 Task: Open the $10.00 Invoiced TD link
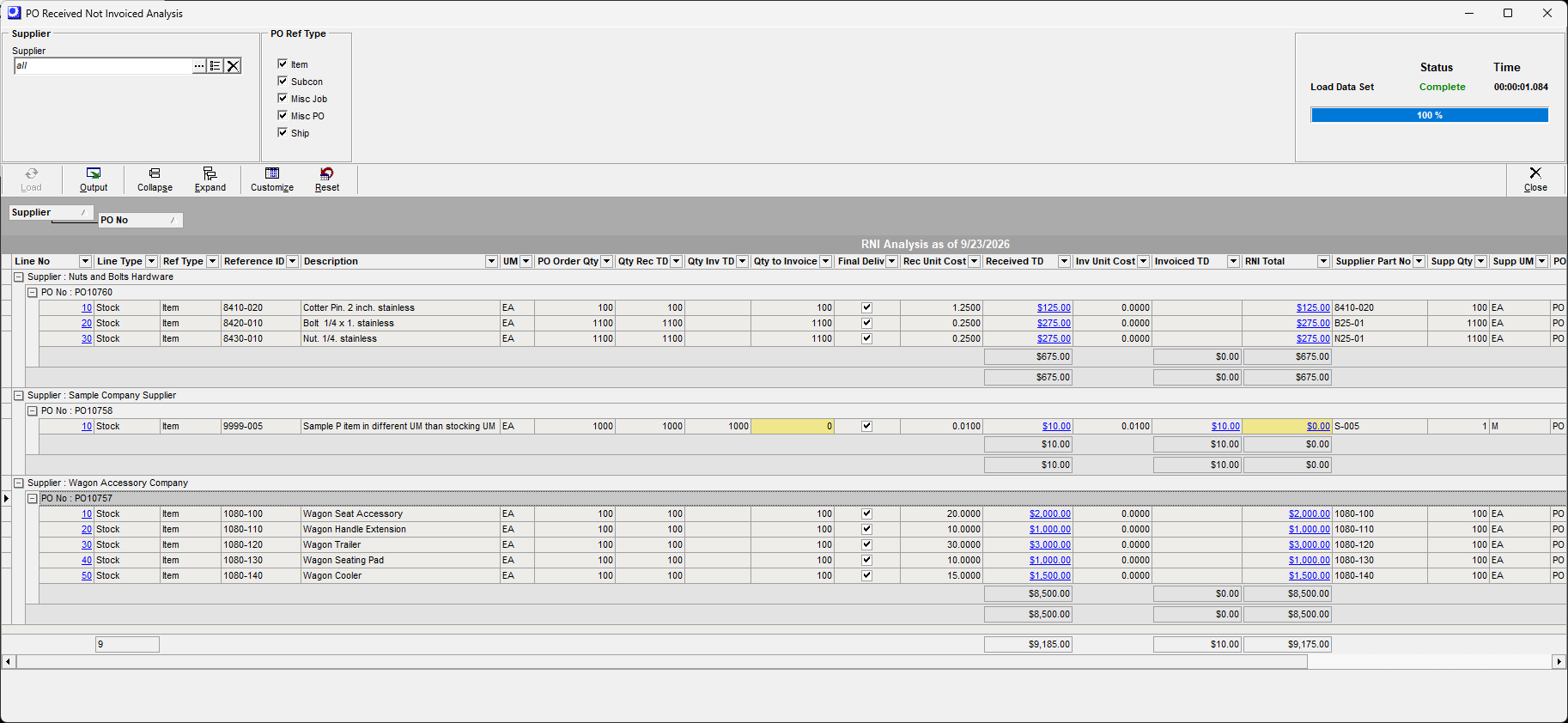(x=1225, y=426)
